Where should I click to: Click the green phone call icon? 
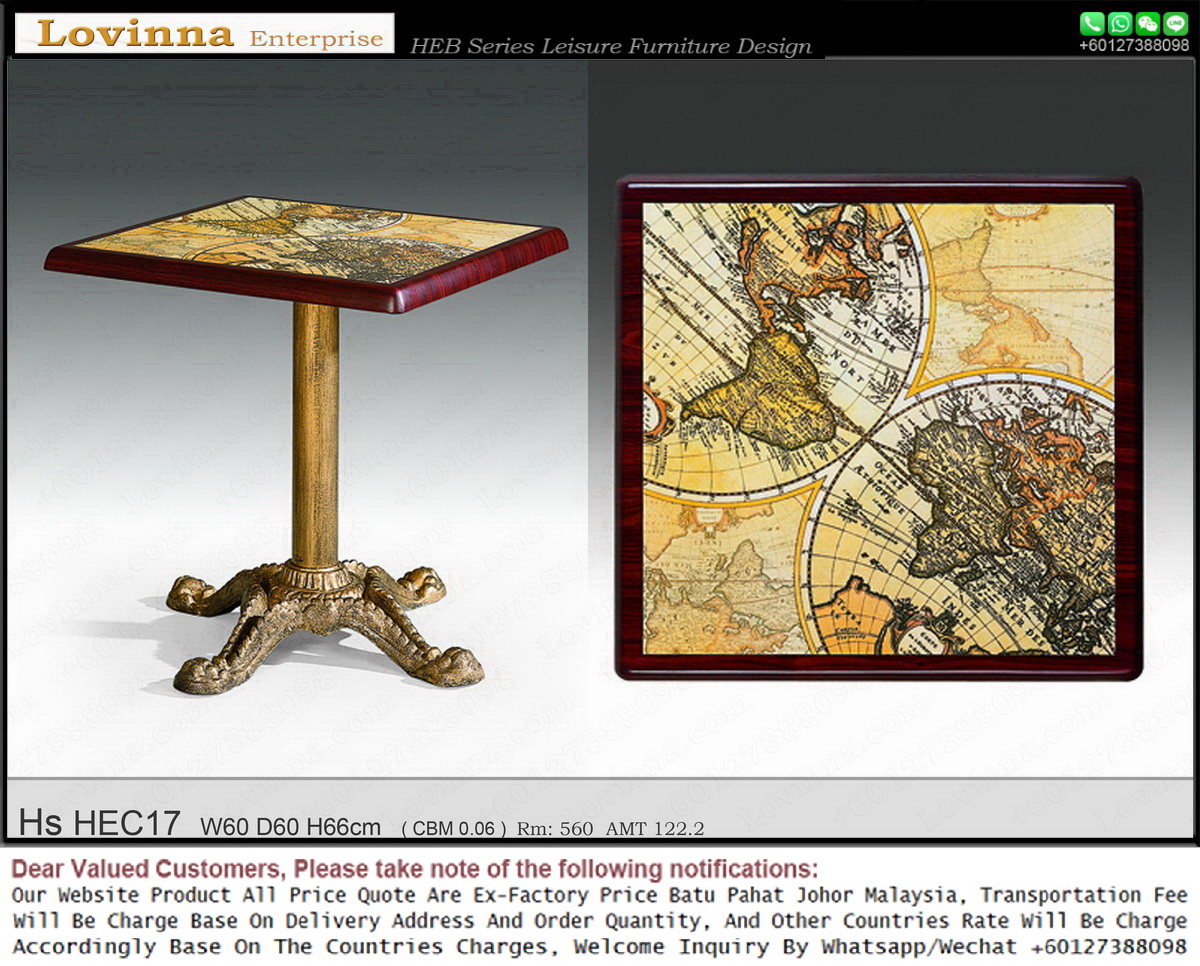(1092, 24)
